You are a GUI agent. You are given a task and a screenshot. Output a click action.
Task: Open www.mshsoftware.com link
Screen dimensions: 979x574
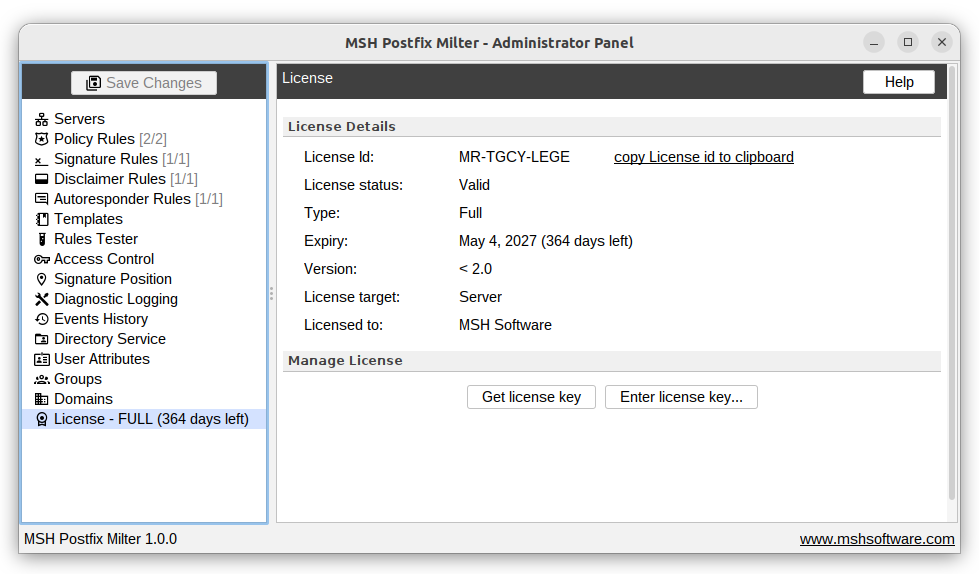tap(877, 539)
